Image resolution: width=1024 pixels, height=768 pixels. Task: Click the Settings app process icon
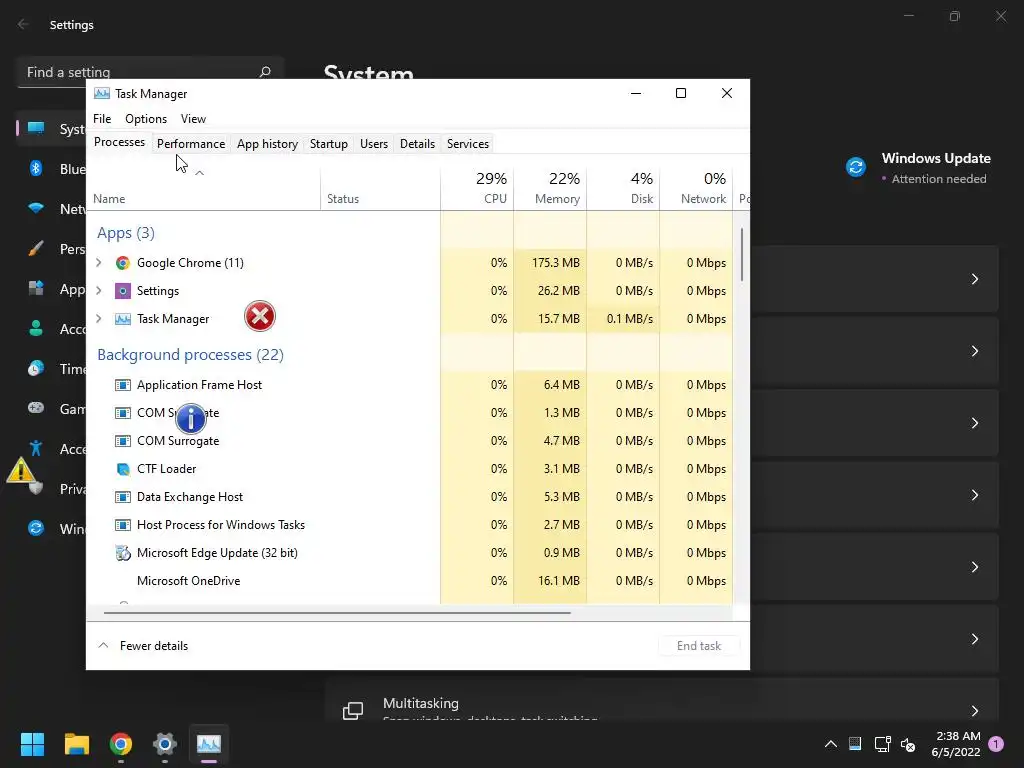tap(122, 291)
